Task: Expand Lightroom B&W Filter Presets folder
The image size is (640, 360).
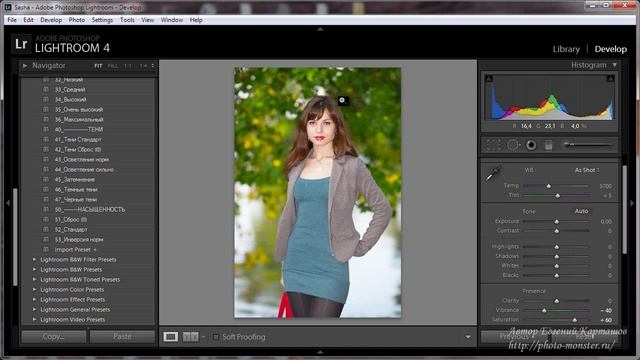Action: coord(34,260)
